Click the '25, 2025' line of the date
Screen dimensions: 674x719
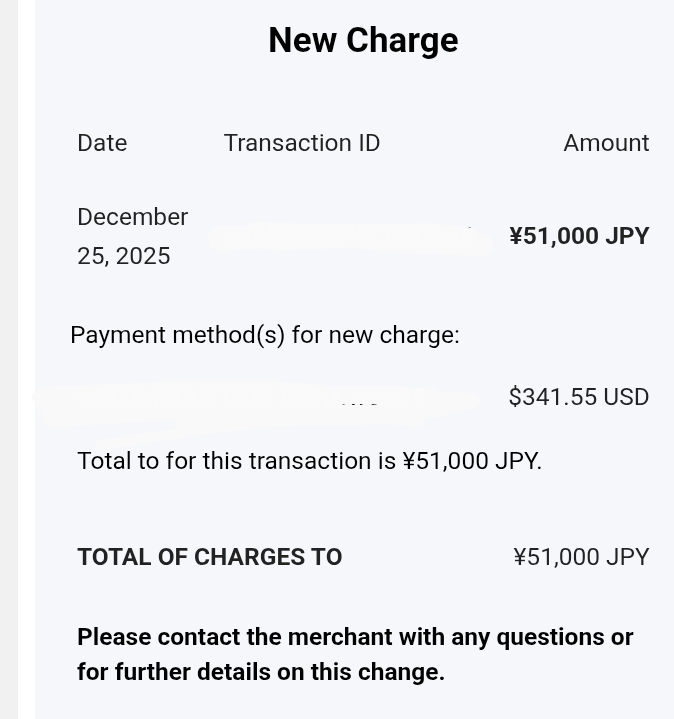[x=123, y=256]
